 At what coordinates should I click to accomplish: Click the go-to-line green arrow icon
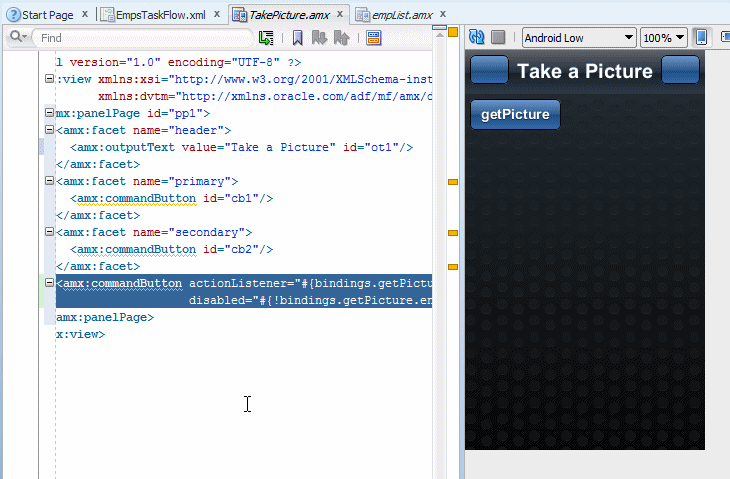[x=266, y=38]
